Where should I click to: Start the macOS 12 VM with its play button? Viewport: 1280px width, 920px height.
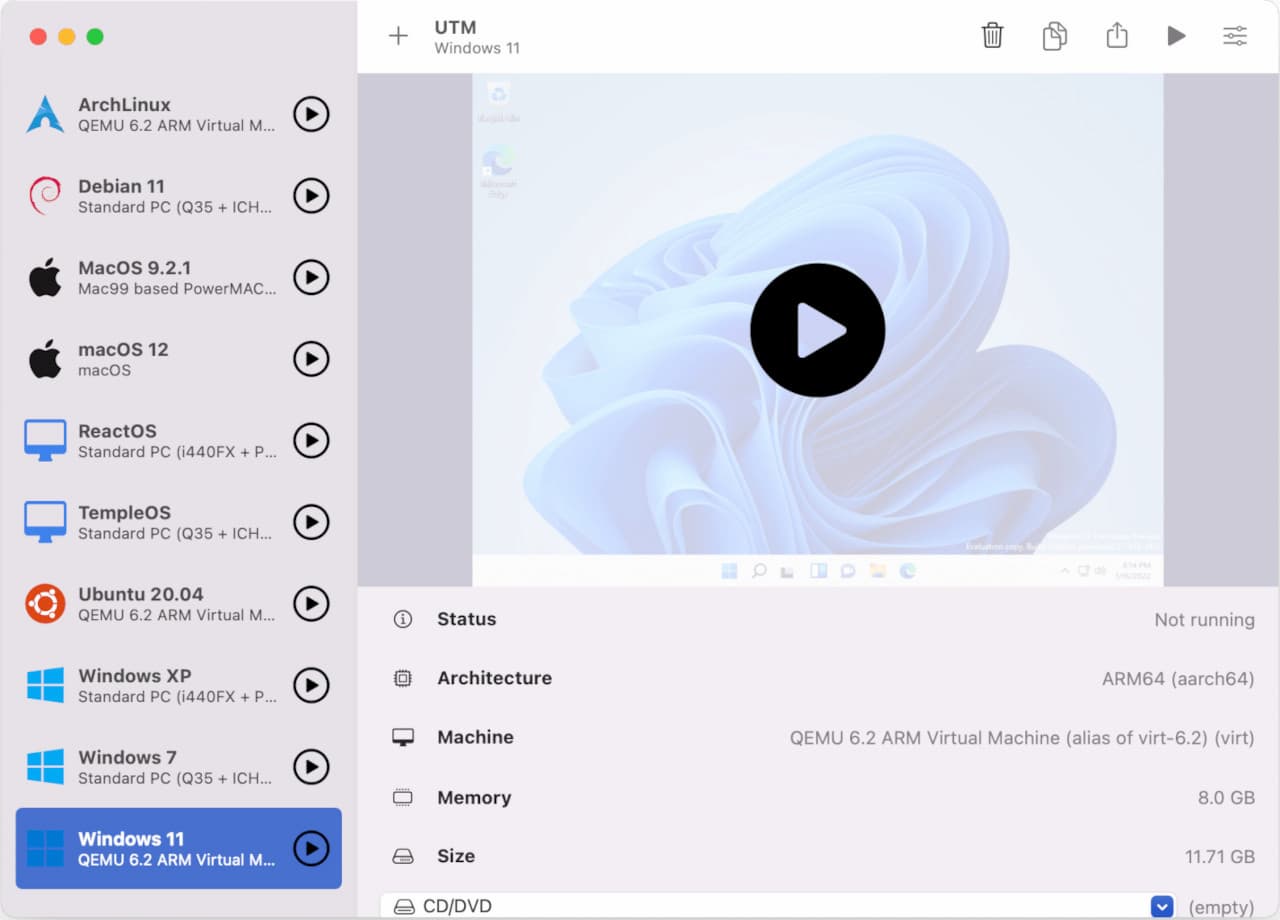coord(311,359)
